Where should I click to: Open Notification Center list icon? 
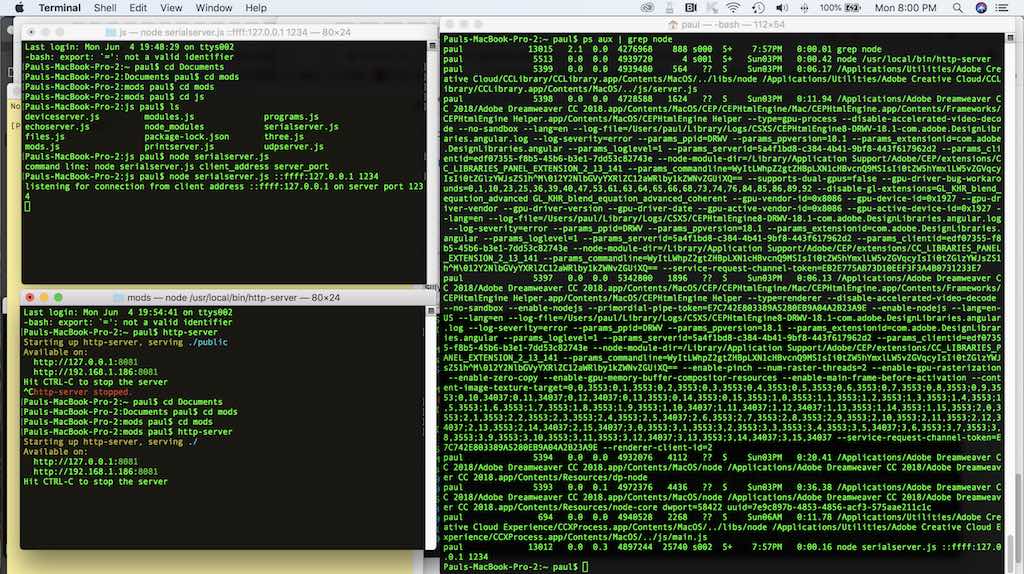(x=1002, y=8)
